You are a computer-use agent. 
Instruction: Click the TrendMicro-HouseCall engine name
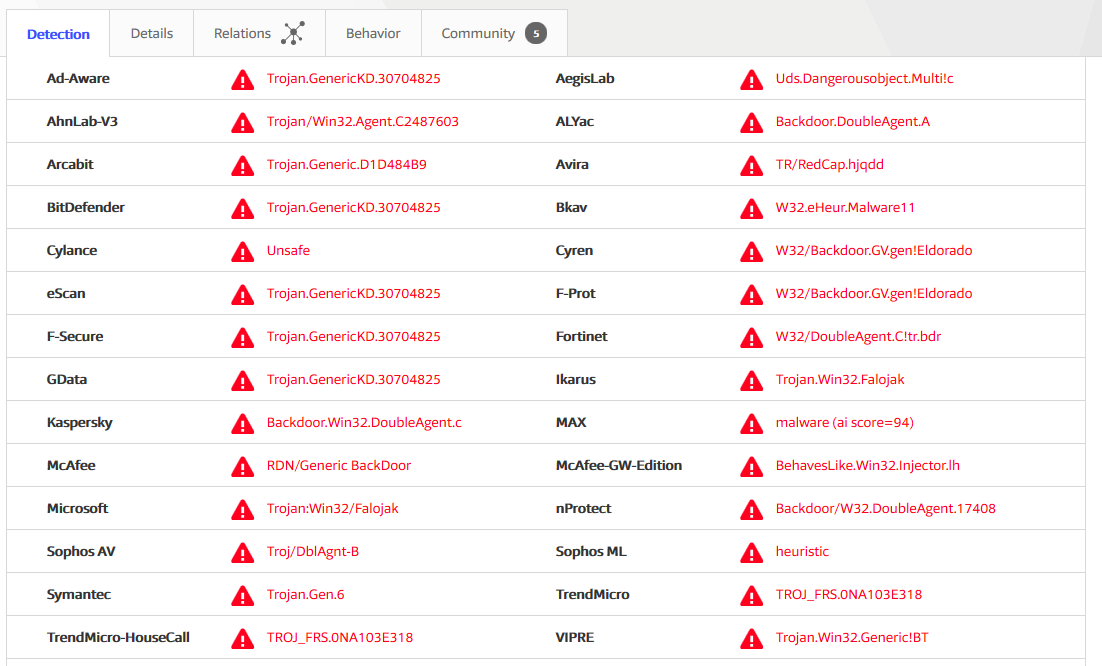[x=118, y=638]
